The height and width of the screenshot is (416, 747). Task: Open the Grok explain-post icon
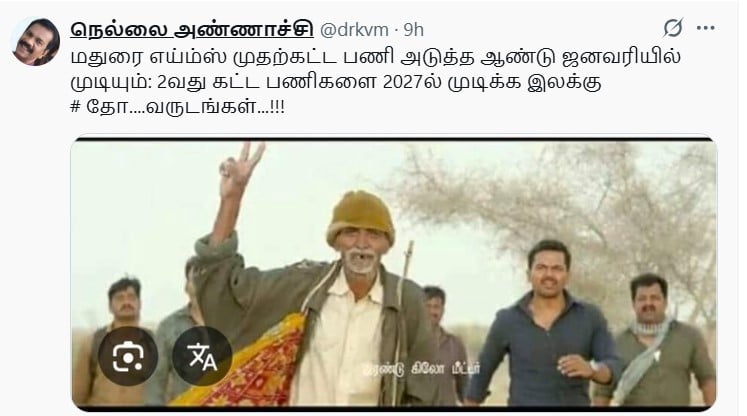point(673,28)
